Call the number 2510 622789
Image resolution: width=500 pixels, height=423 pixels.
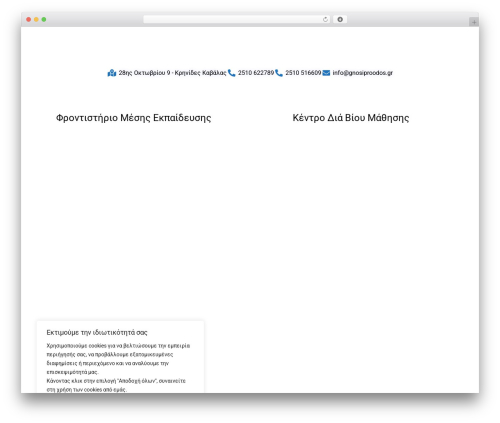[x=256, y=73]
